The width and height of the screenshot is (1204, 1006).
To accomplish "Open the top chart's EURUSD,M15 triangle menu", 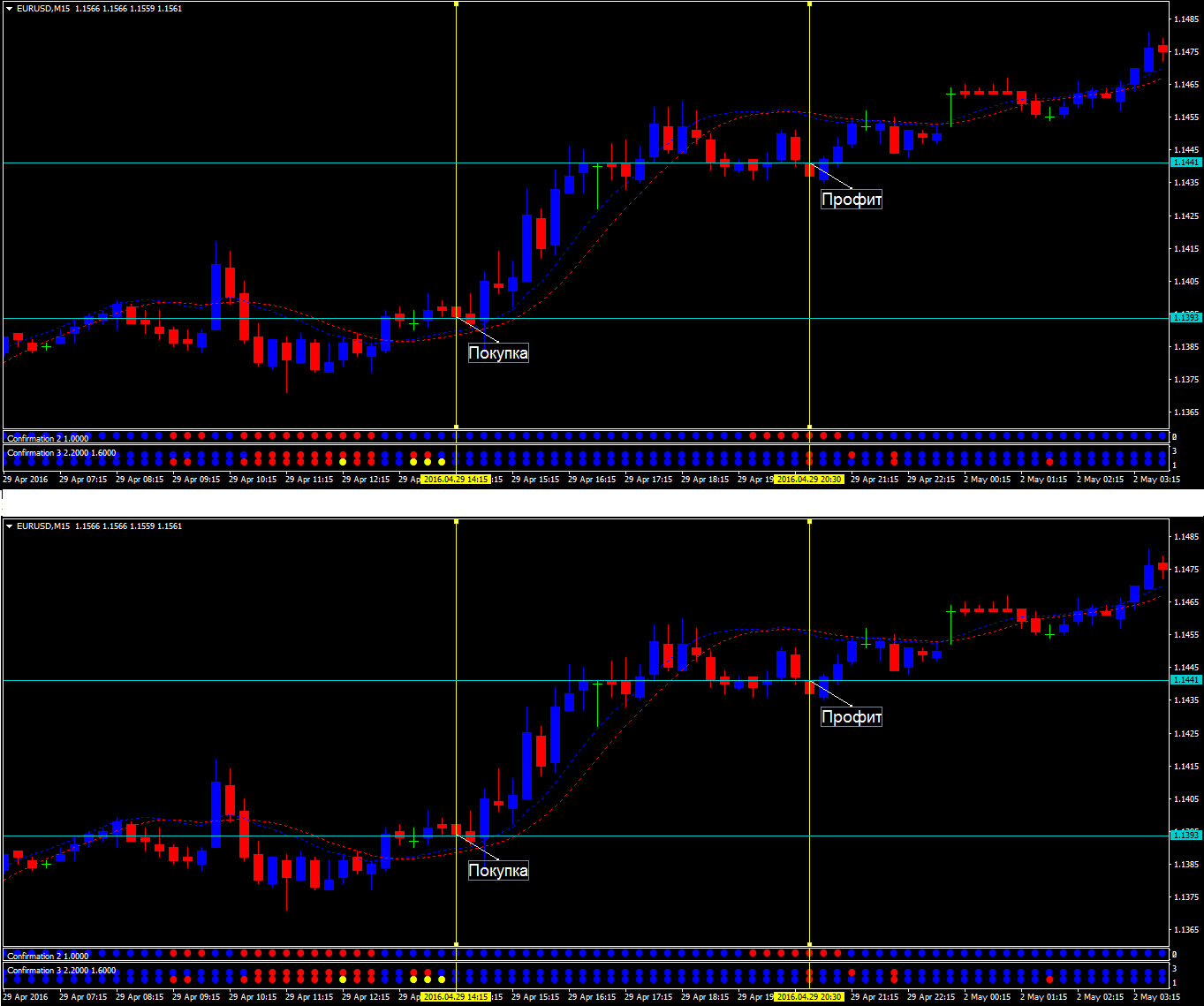I will pyautogui.click(x=10, y=9).
